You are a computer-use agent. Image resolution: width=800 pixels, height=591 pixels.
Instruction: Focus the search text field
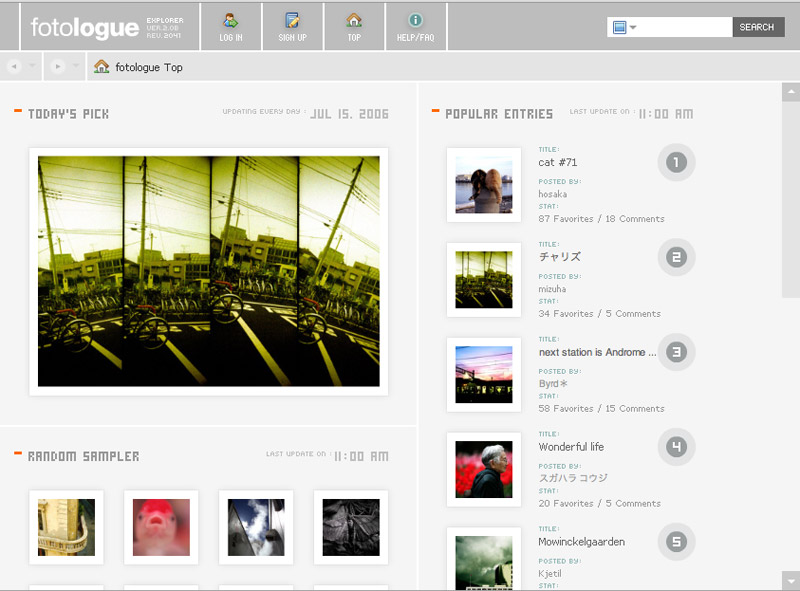pyautogui.click(x=685, y=27)
